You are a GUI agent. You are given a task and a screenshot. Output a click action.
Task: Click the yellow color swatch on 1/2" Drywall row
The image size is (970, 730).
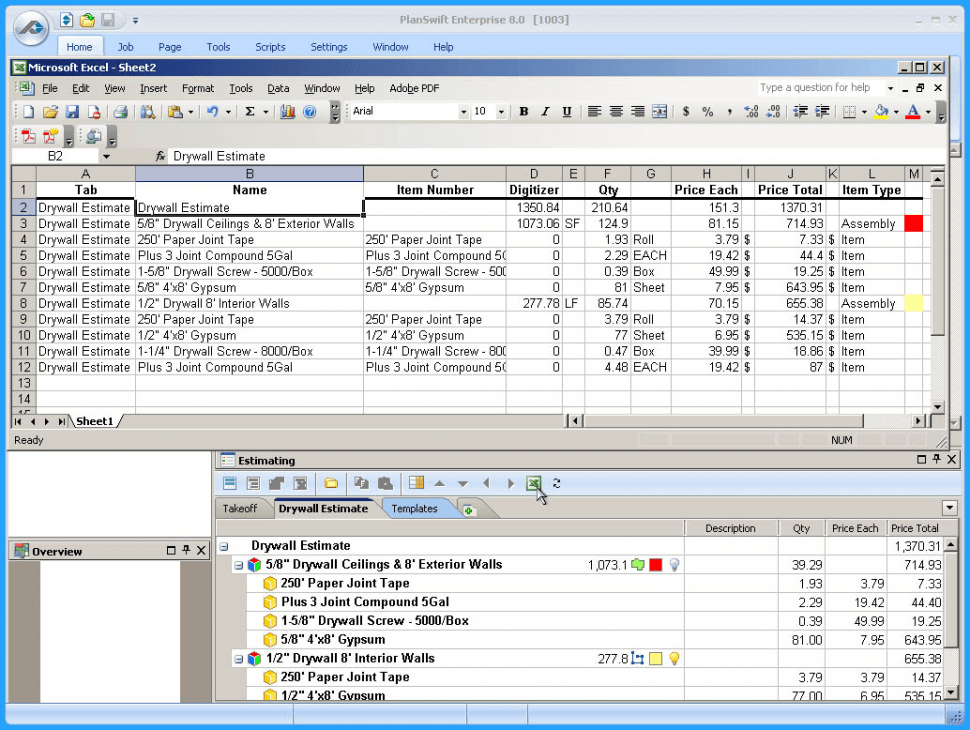click(656, 659)
